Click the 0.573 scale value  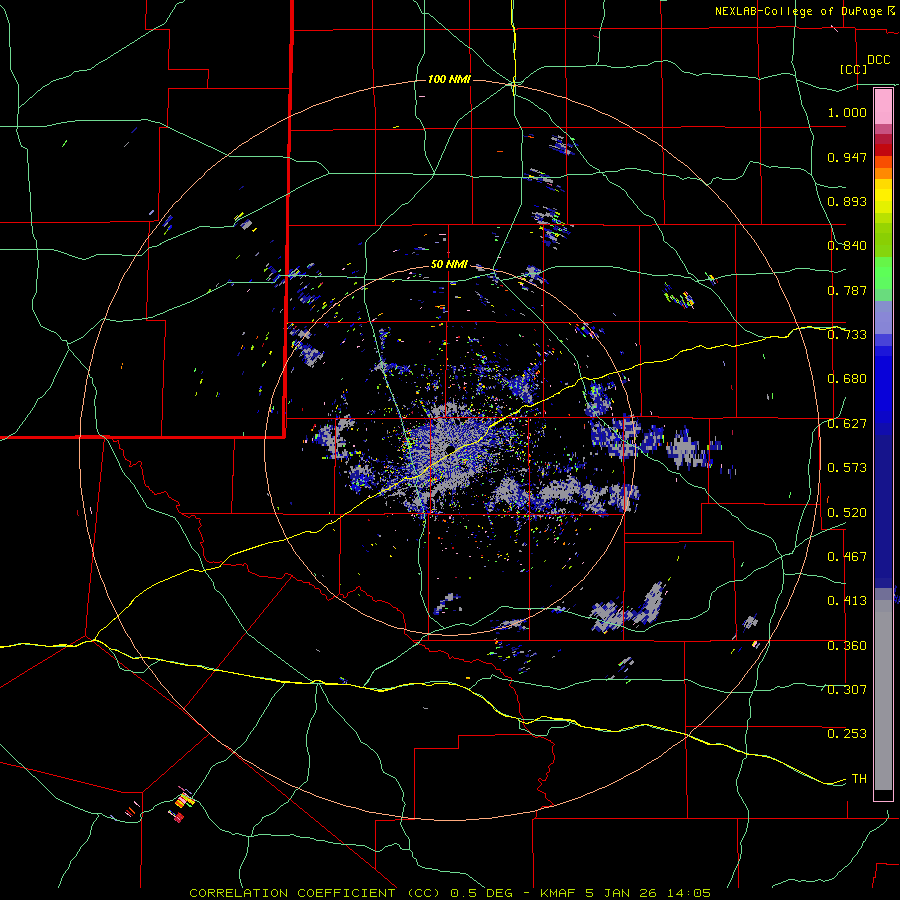pyautogui.click(x=847, y=468)
